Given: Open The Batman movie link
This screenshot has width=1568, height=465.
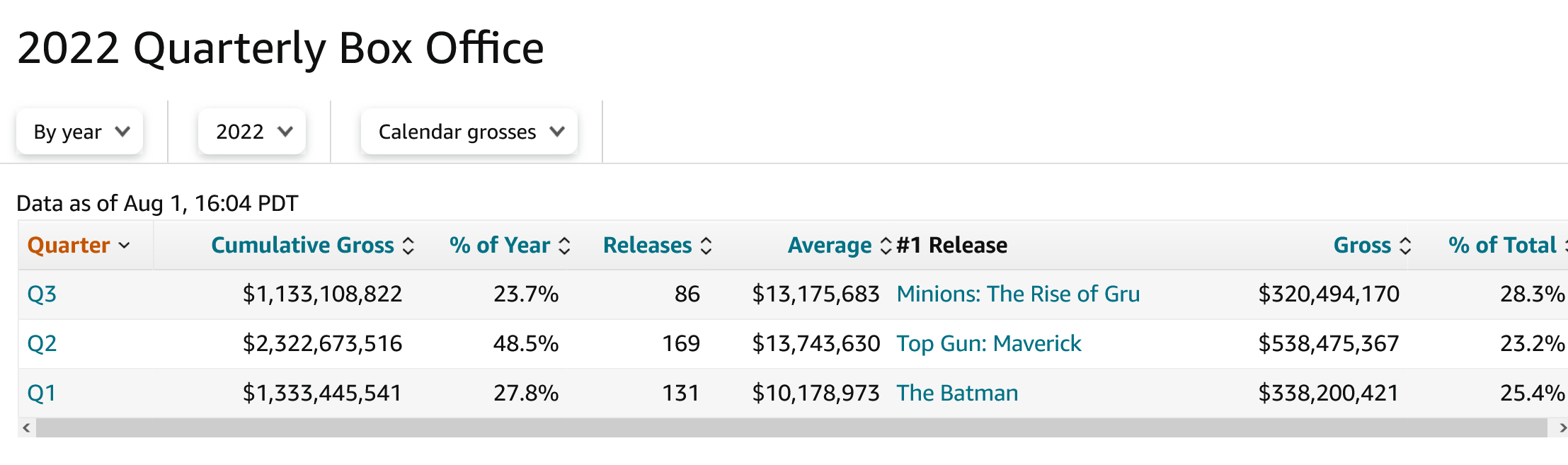Looking at the screenshot, I should (x=957, y=394).
